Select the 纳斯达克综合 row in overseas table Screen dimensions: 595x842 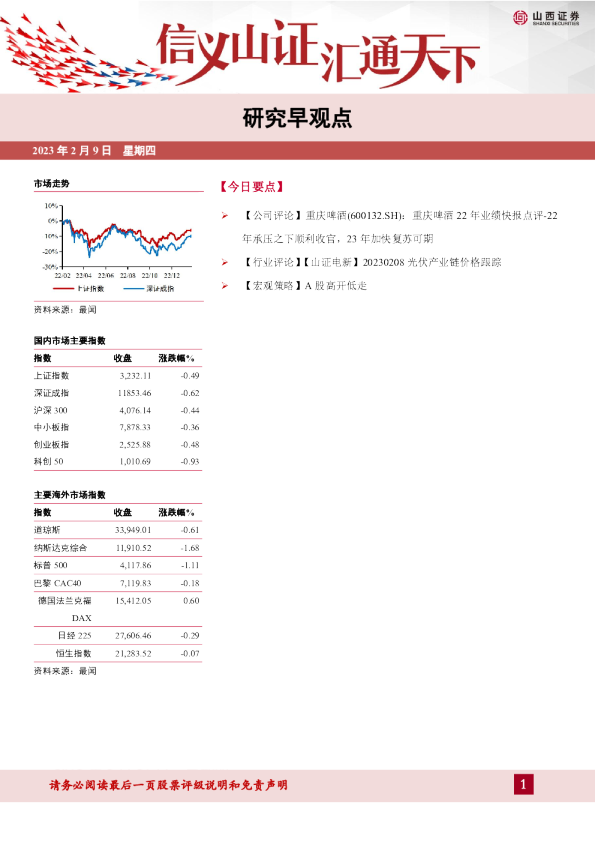coord(118,548)
